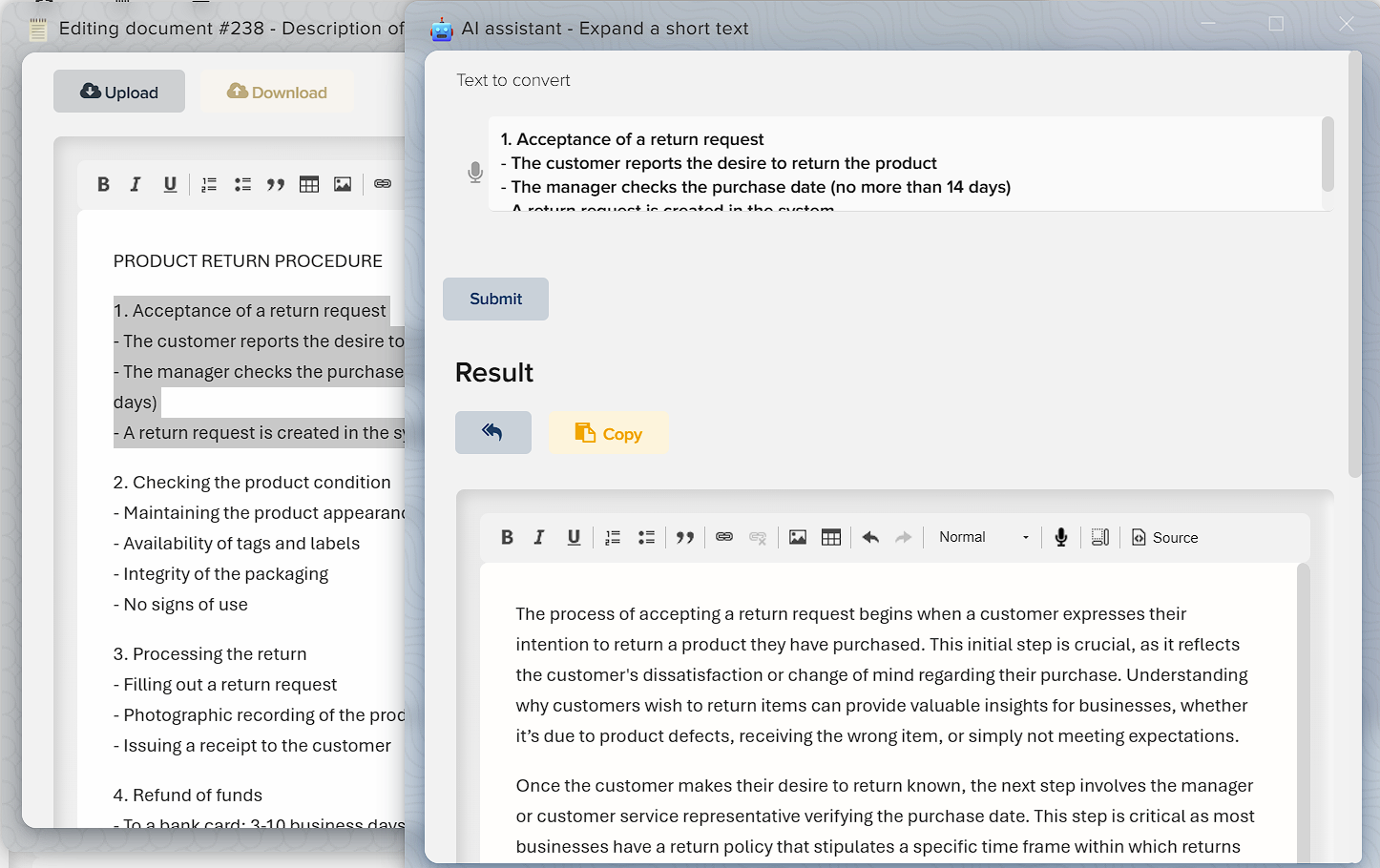The image size is (1380, 868).
Task: Click bulleted list icon in Result editor
Action: [646, 538]
